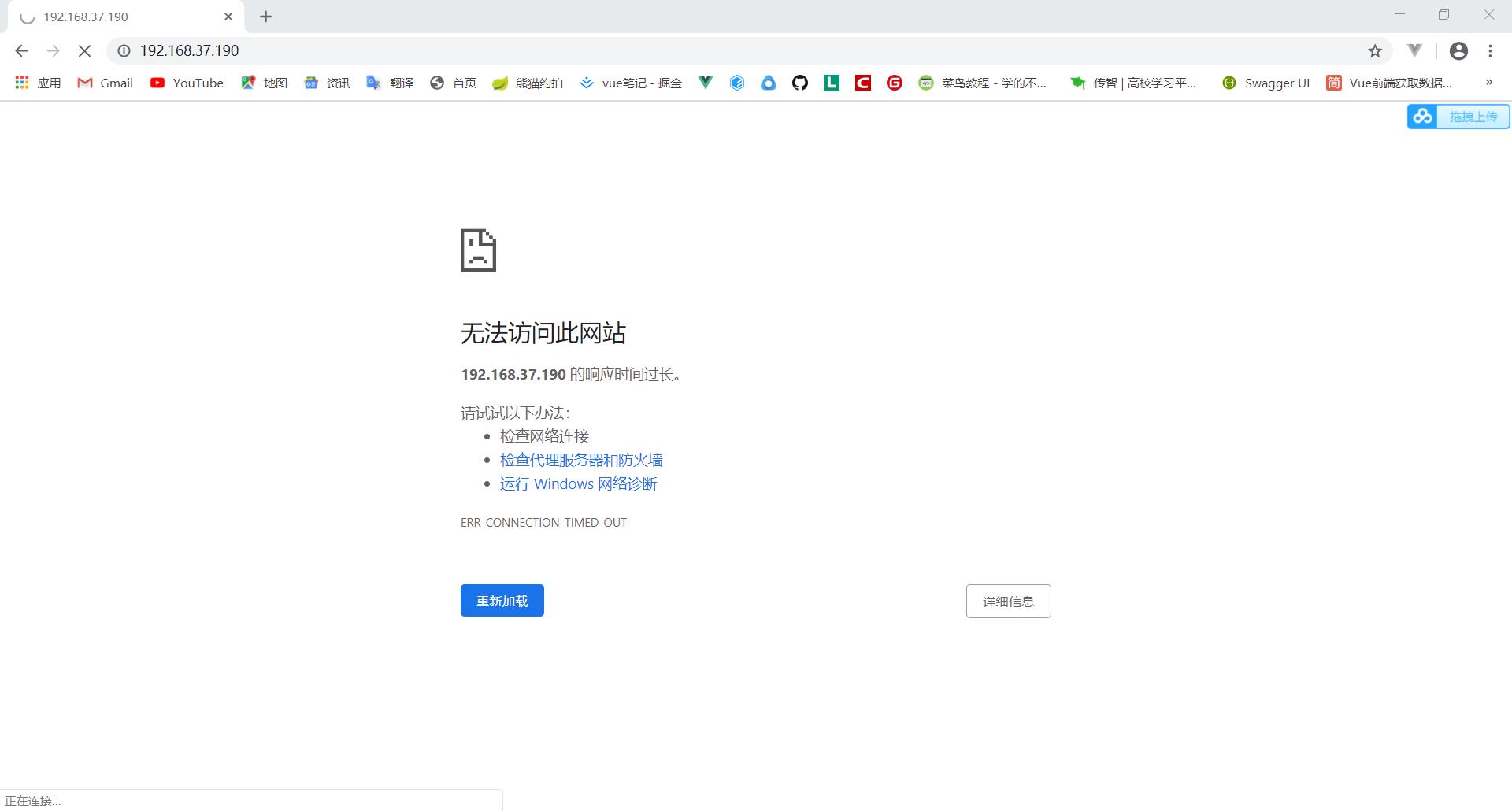Open the YouTube bookmark

coord(187,83)
